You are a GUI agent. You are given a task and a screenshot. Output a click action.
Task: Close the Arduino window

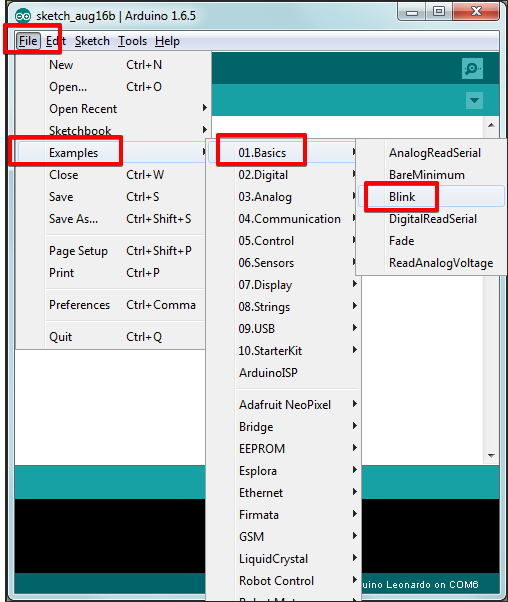tap(476, 12)
